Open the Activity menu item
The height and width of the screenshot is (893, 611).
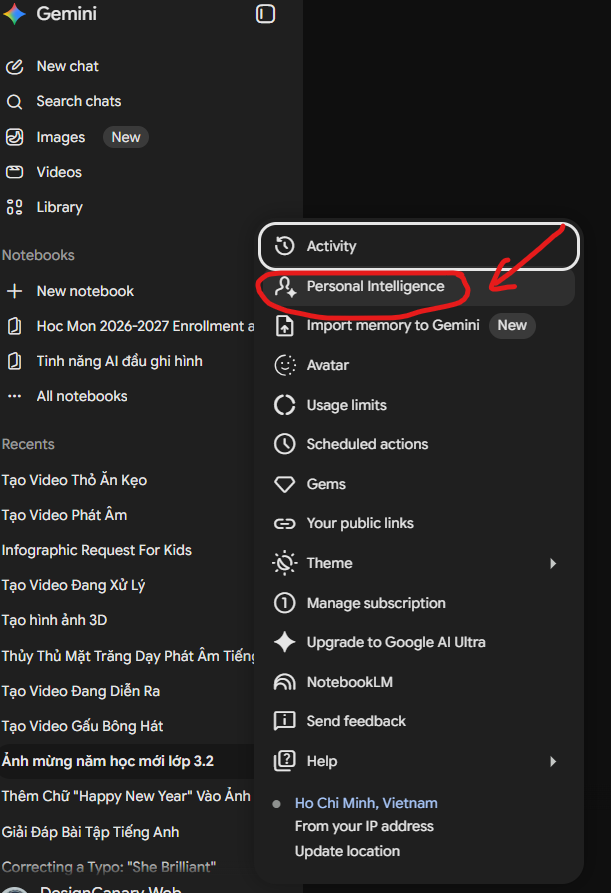419,246
